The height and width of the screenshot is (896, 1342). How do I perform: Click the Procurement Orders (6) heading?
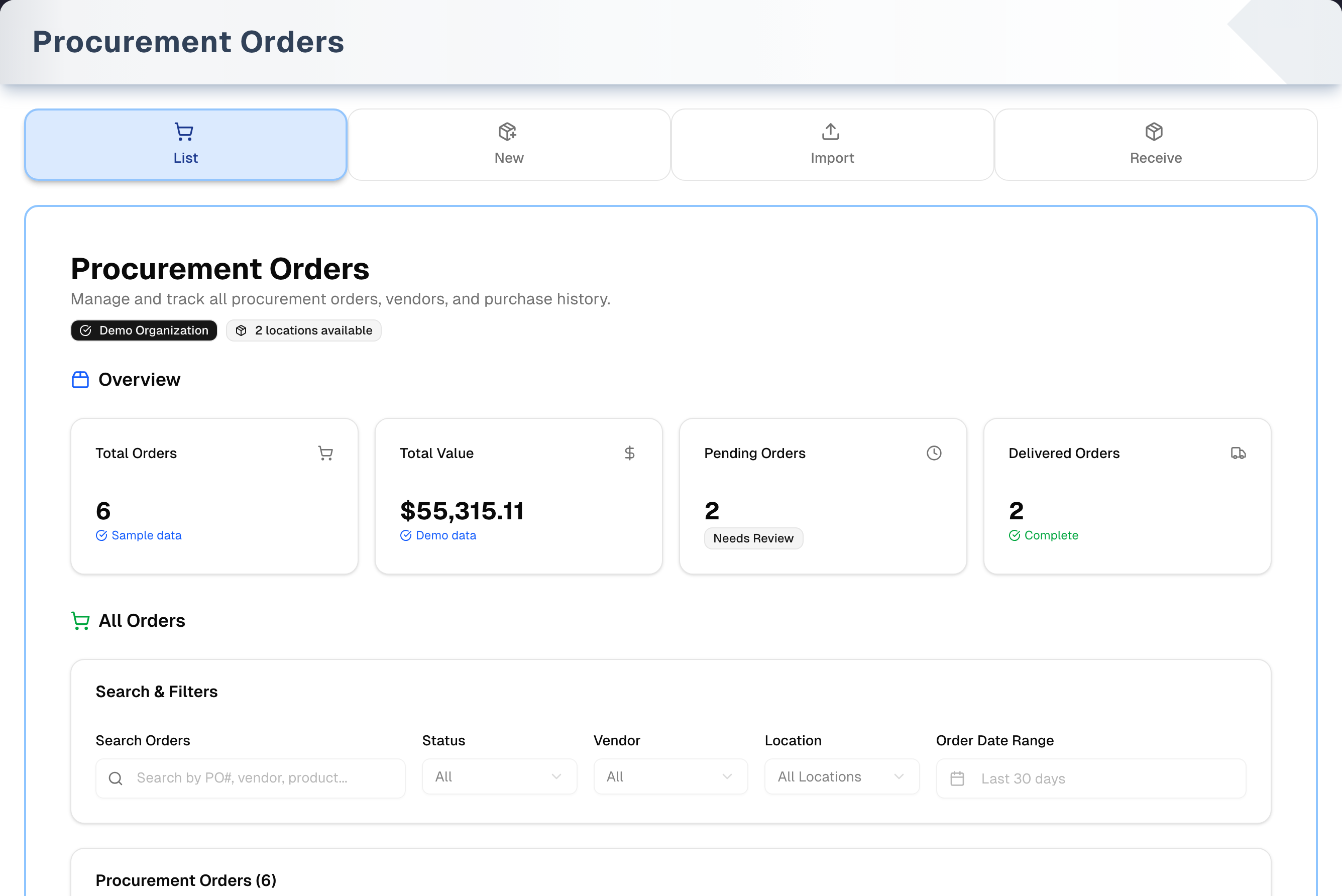(186, 880)
